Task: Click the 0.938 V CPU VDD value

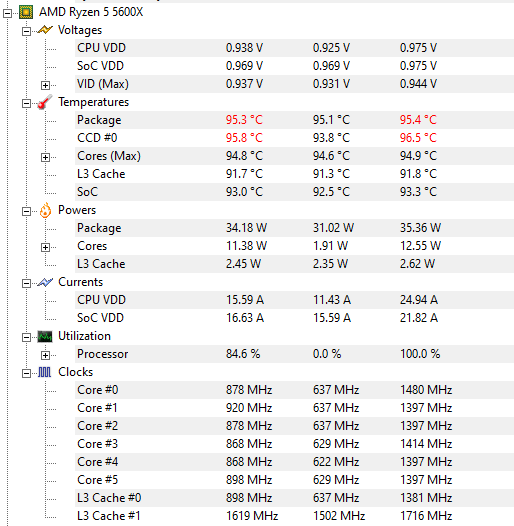Action: coord(244,48)
